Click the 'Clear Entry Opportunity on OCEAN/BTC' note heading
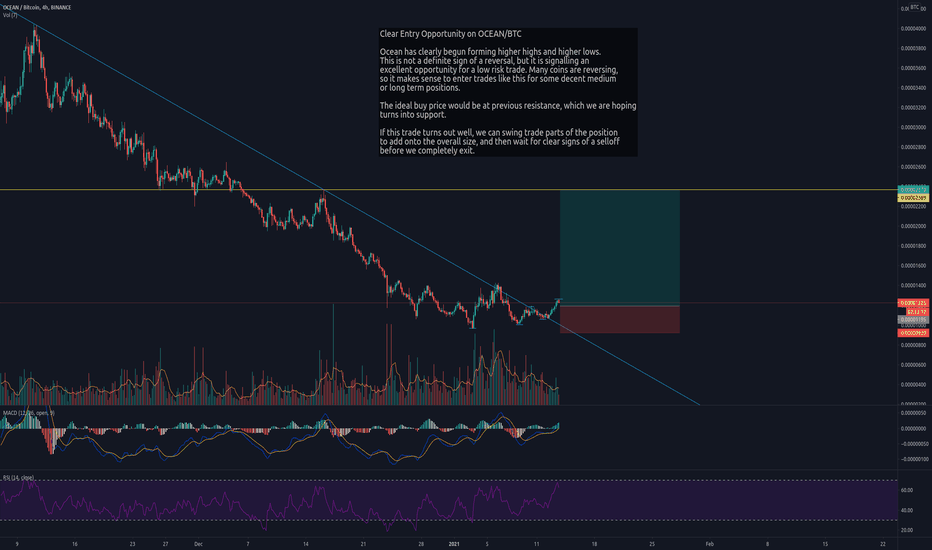The width and height of the screenshot is (932, 550). 451,34
